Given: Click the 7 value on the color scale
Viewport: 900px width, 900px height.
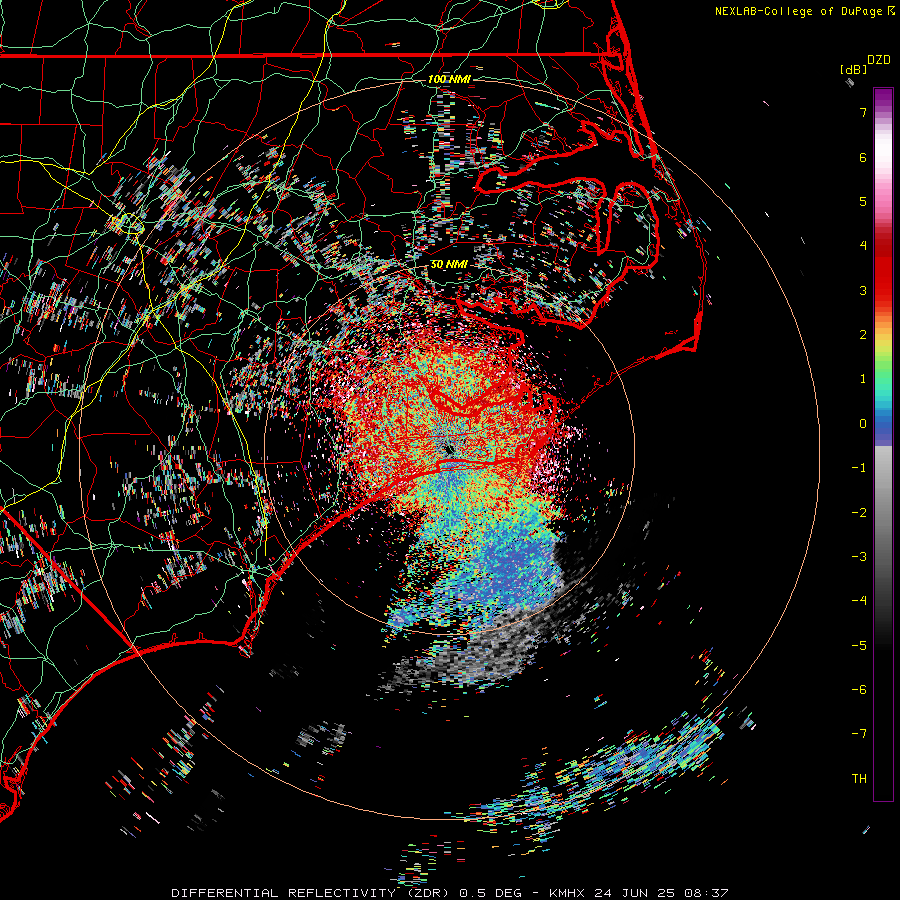Looking at the screenshot, I should (863, 112).
